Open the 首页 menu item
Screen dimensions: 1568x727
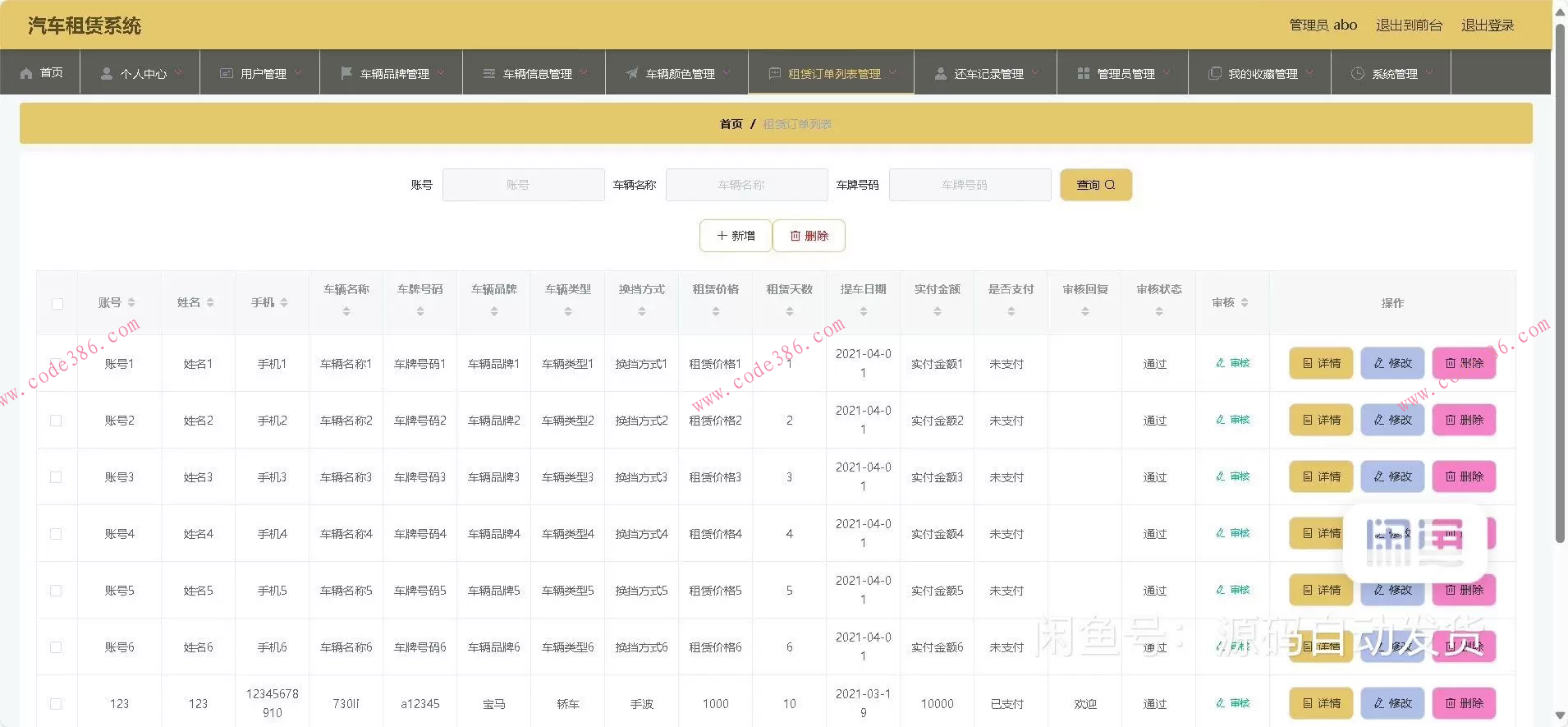40,72
